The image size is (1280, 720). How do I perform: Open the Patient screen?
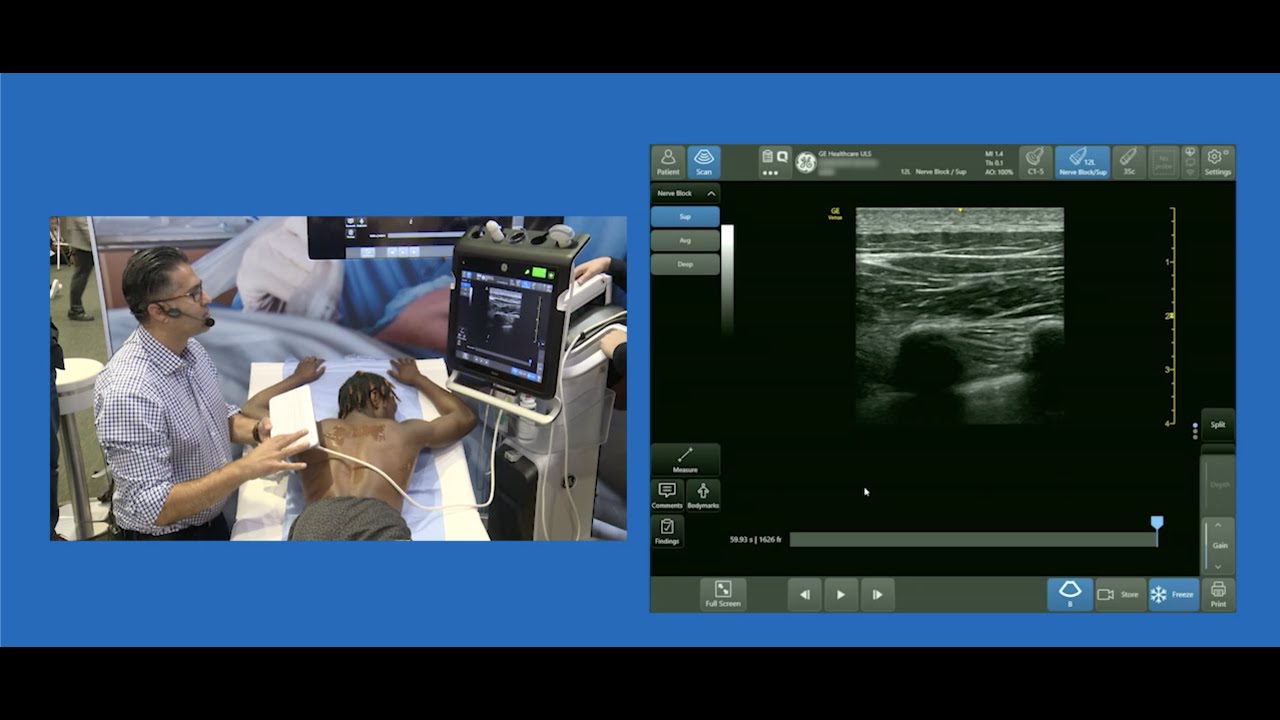pyautogui.click(x=667, y=162)
